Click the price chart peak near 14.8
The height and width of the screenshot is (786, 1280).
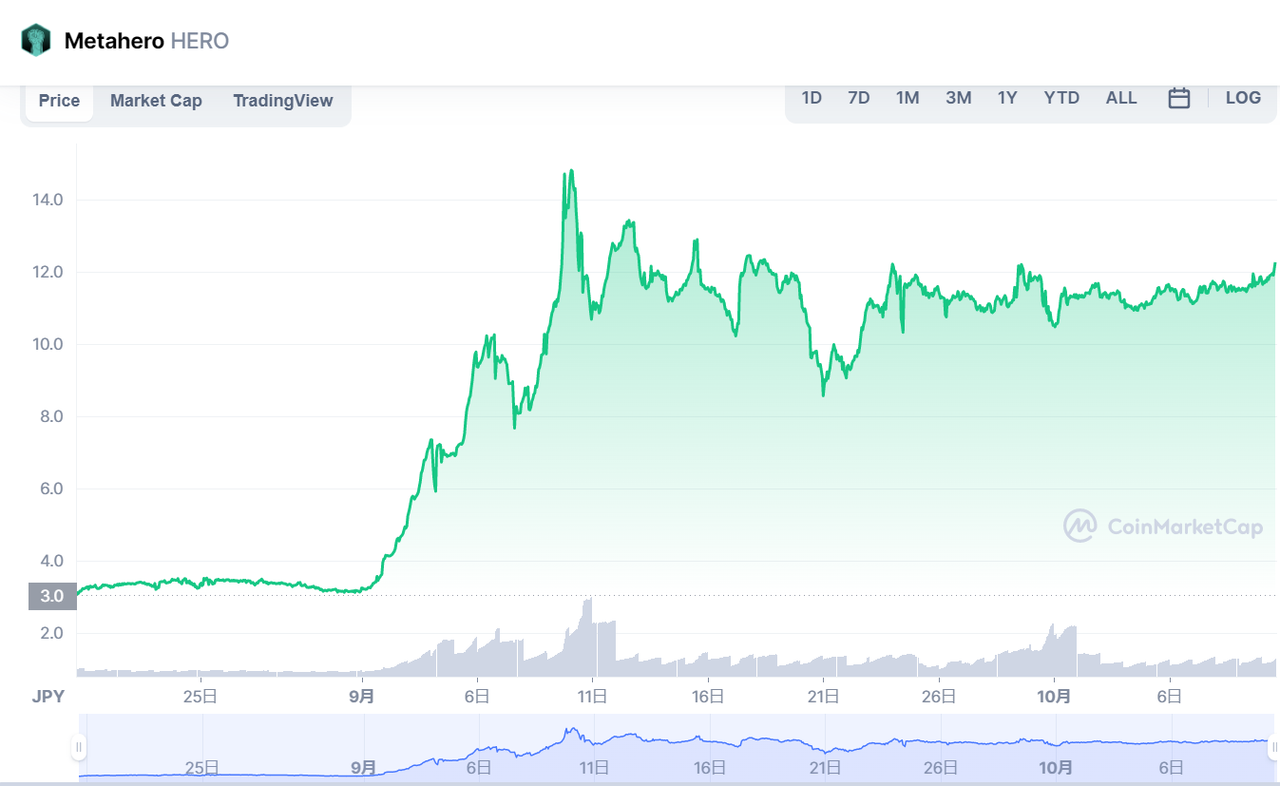(x=570, y=172)
